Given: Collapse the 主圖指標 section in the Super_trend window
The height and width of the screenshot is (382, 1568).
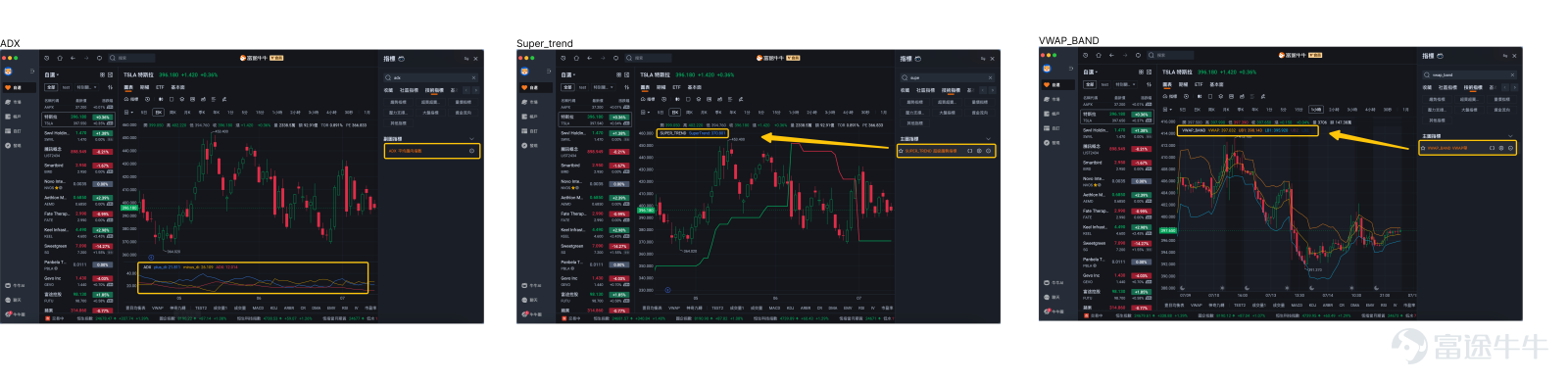Looking at the screenshot, I should tap(988, 139).
